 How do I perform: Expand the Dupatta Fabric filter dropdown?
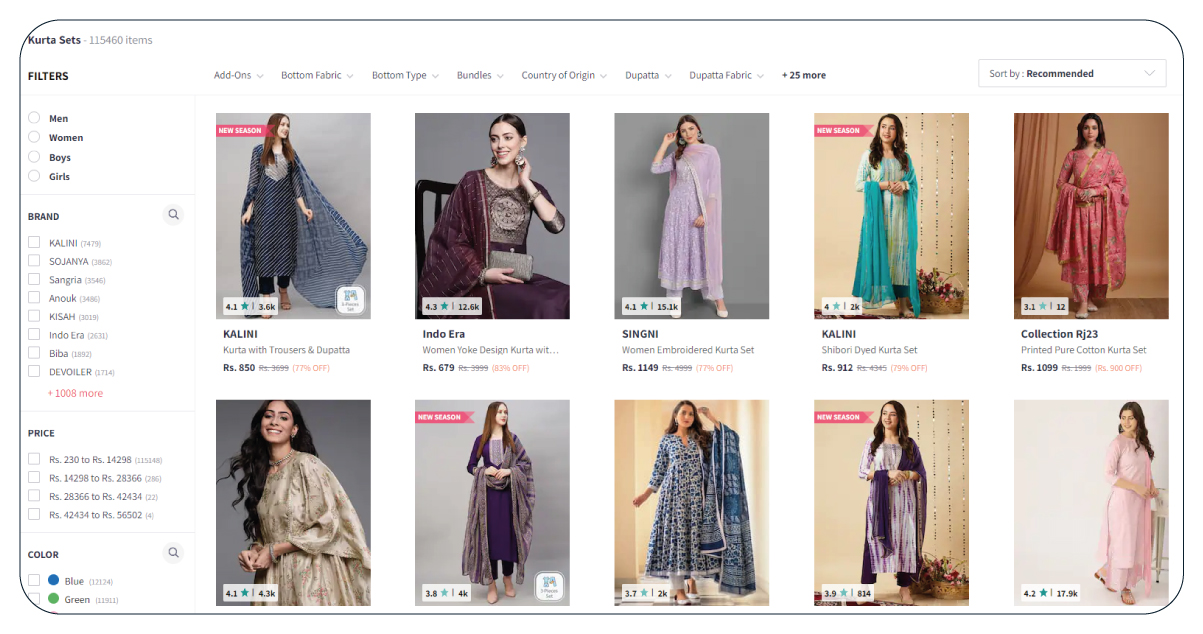(x=727, y=75)
